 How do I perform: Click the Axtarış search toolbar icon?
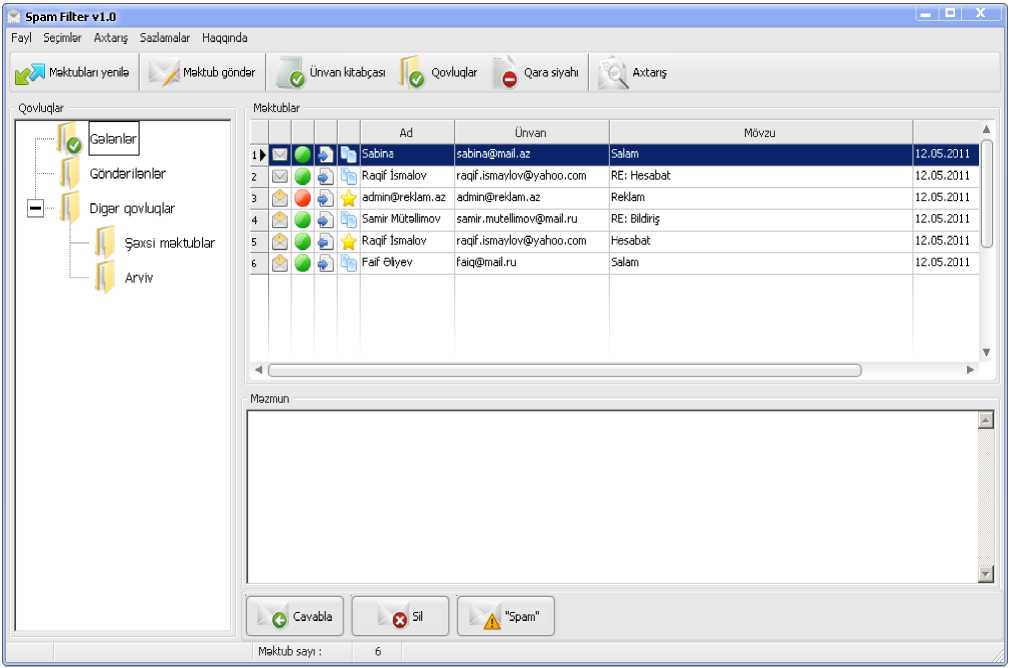click(x=612, y=73)
